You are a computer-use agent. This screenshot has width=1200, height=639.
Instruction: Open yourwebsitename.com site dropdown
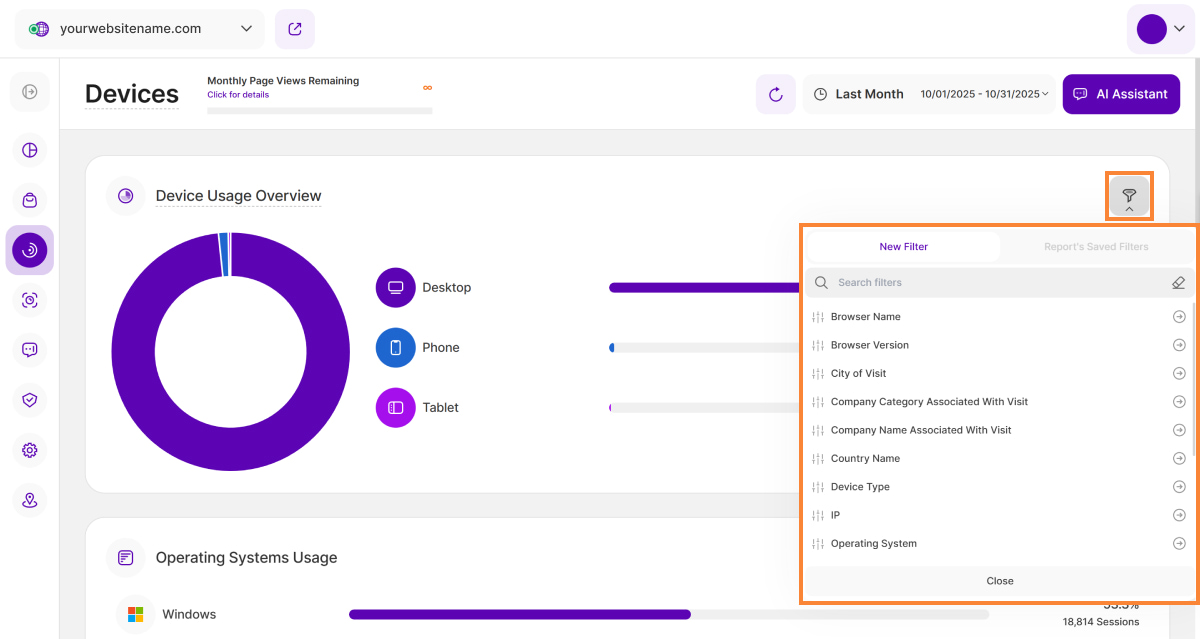pos(140,29)
